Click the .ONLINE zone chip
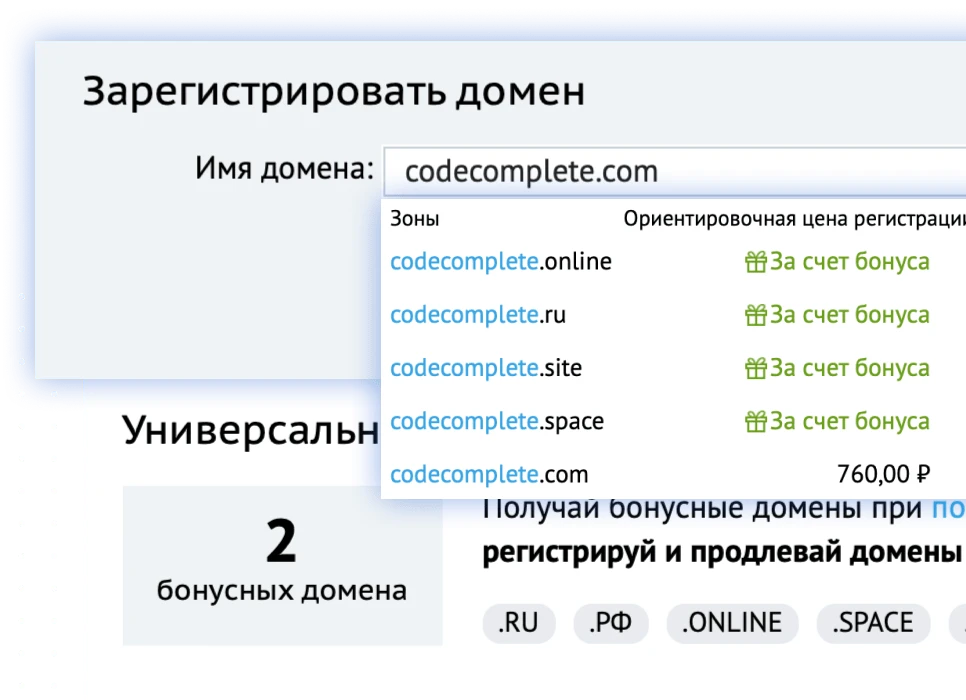The height and width of the screenshot is (700, 966). click(x=732, y=622)
